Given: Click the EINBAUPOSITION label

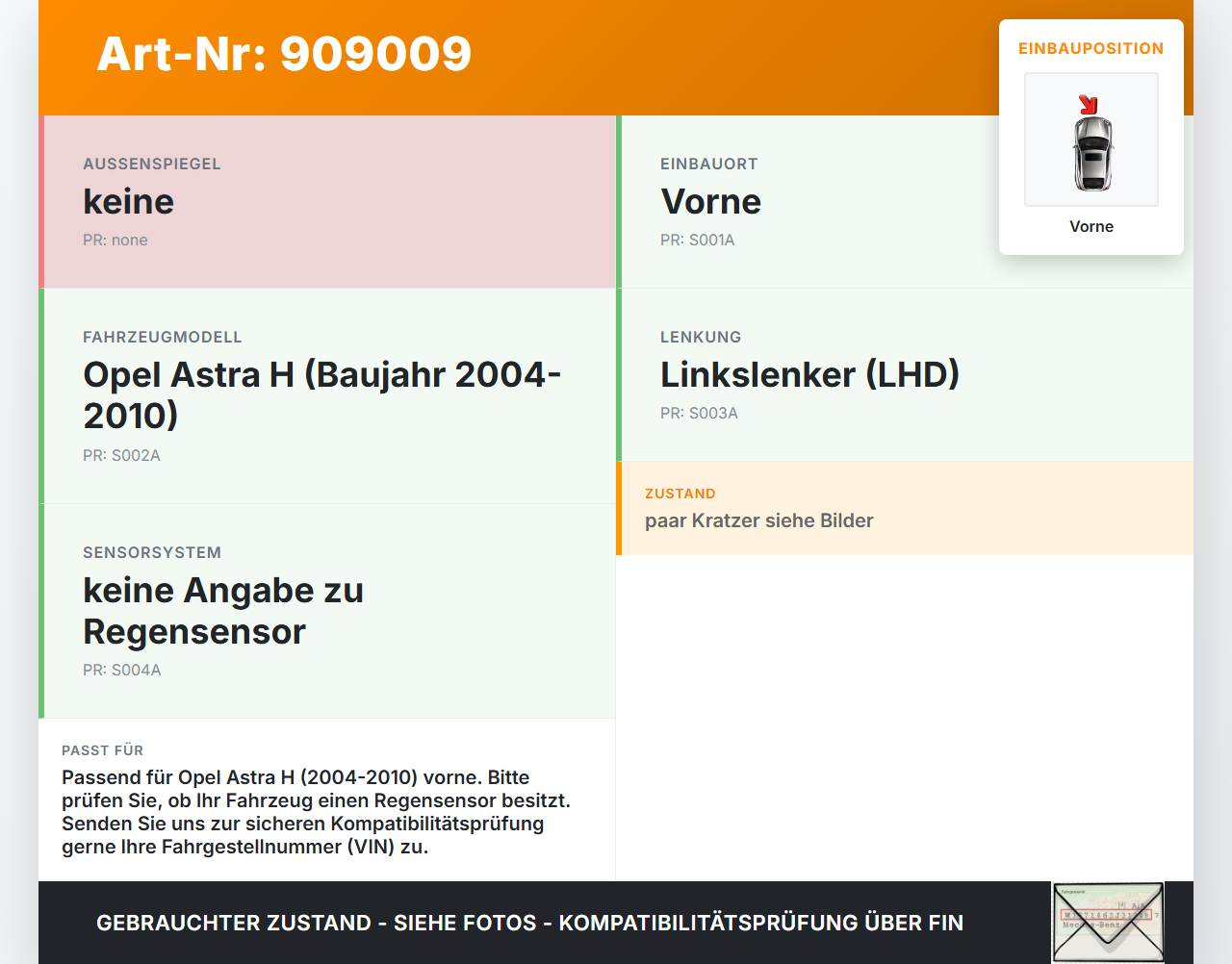Looking at the screenshot, I should click(x=1091, y=48).
